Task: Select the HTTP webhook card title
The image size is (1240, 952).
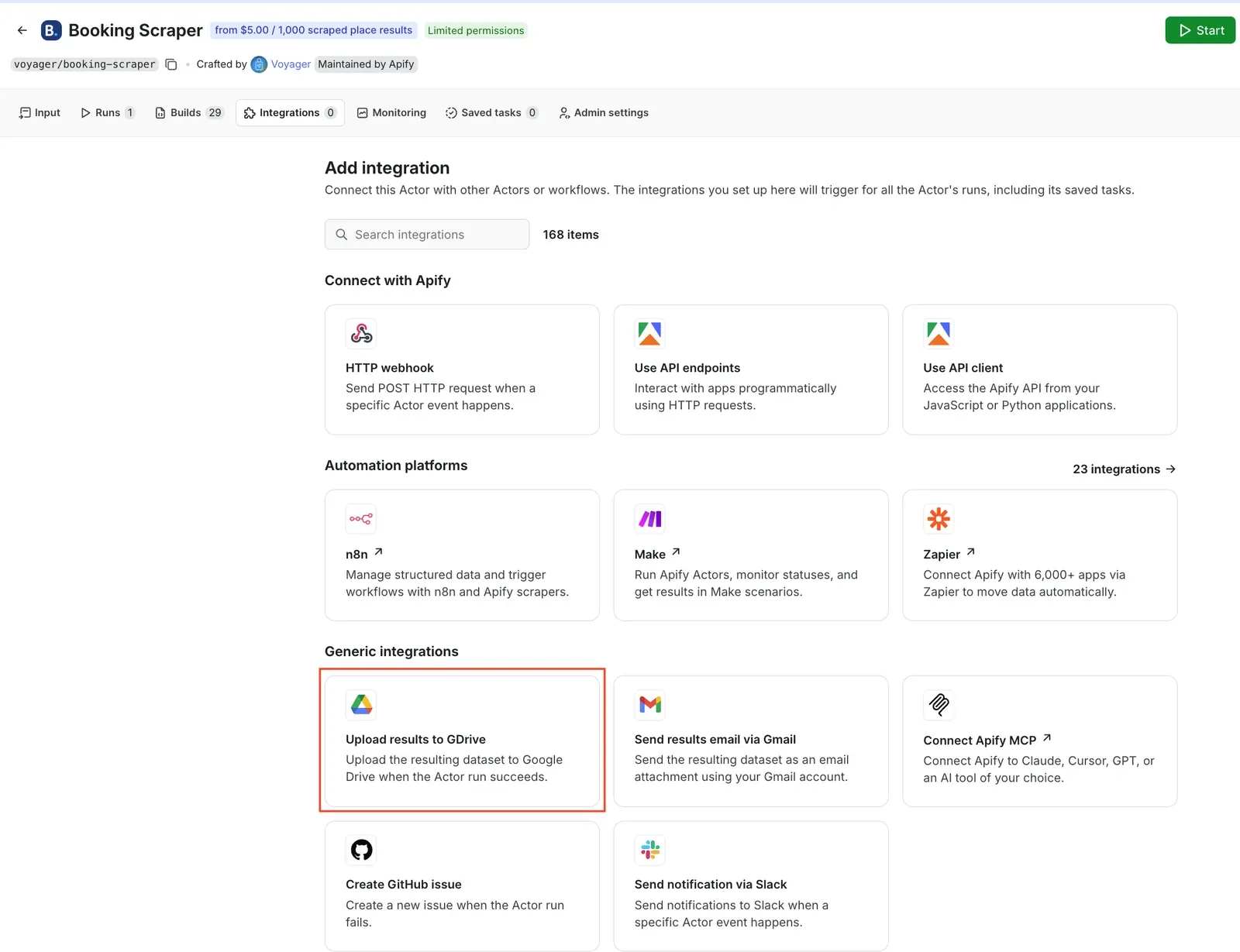Action: (x=390, y=368)
